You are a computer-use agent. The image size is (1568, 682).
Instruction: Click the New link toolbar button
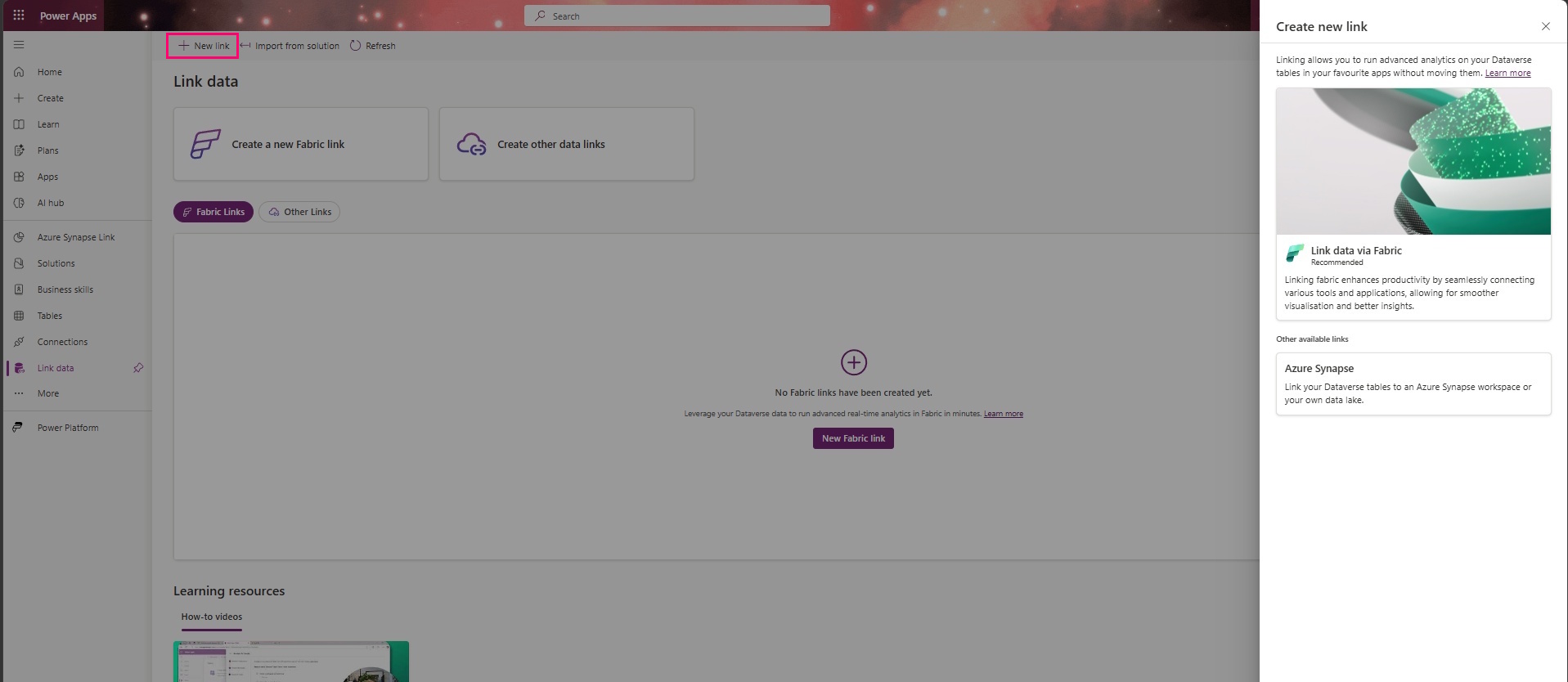203,46
